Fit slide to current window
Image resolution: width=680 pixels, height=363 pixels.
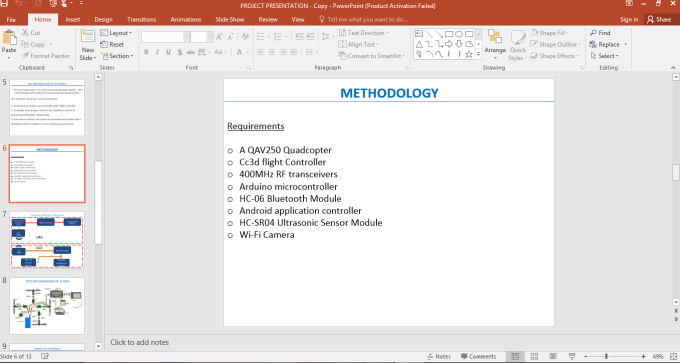tap(672, 356)
